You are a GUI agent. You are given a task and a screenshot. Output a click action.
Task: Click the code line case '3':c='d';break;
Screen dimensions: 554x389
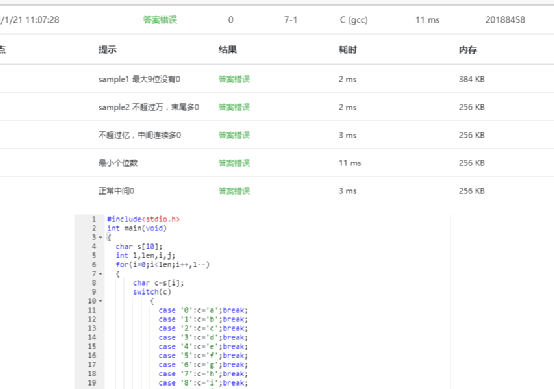click(x=203, y=337)
